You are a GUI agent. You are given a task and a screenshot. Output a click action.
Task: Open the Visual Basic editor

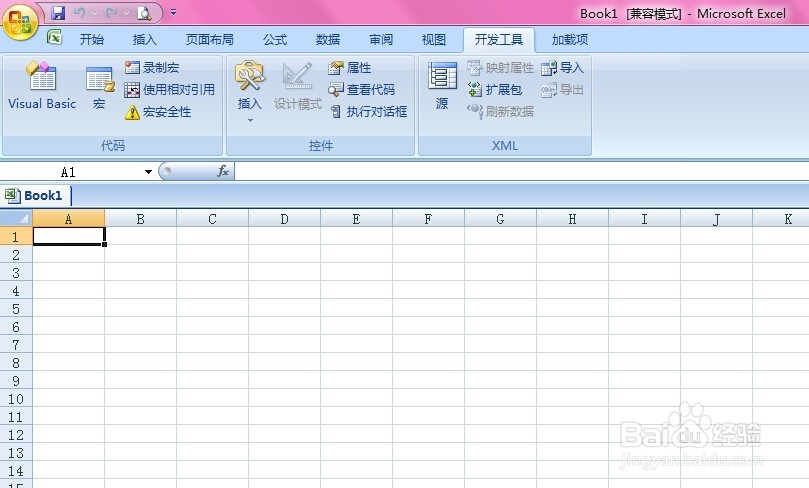tap(42, 85)
